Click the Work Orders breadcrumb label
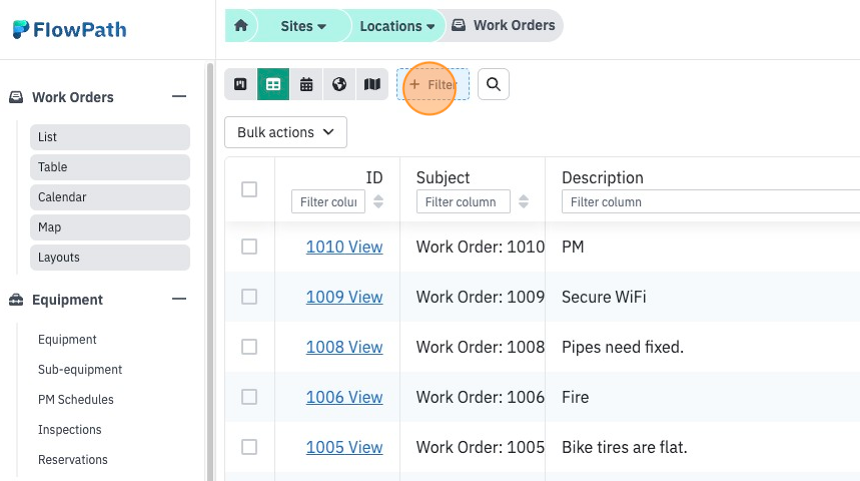Viewport: 860px width, 481px height. click(x=514, y=25)
